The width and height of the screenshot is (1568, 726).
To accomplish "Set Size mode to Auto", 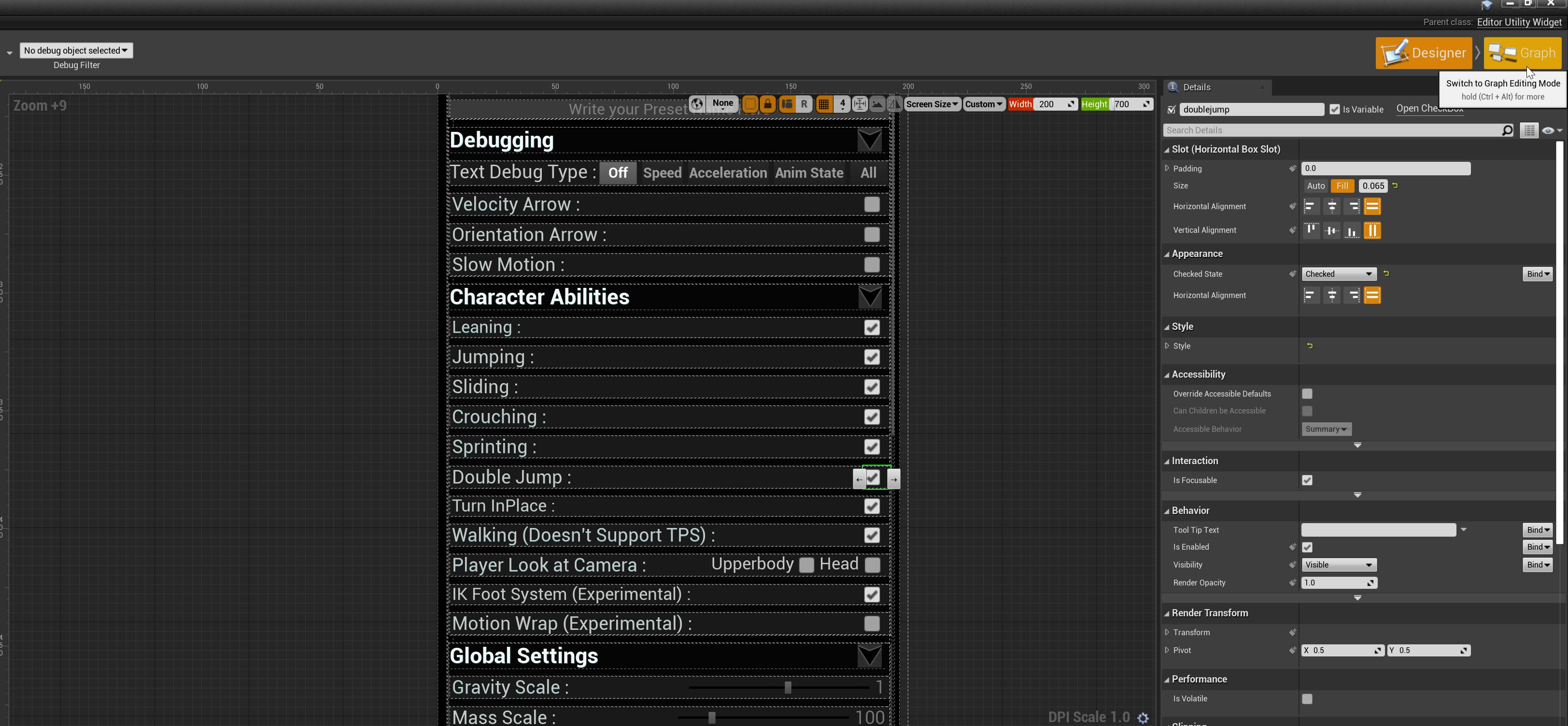I will coord(1315,186).
